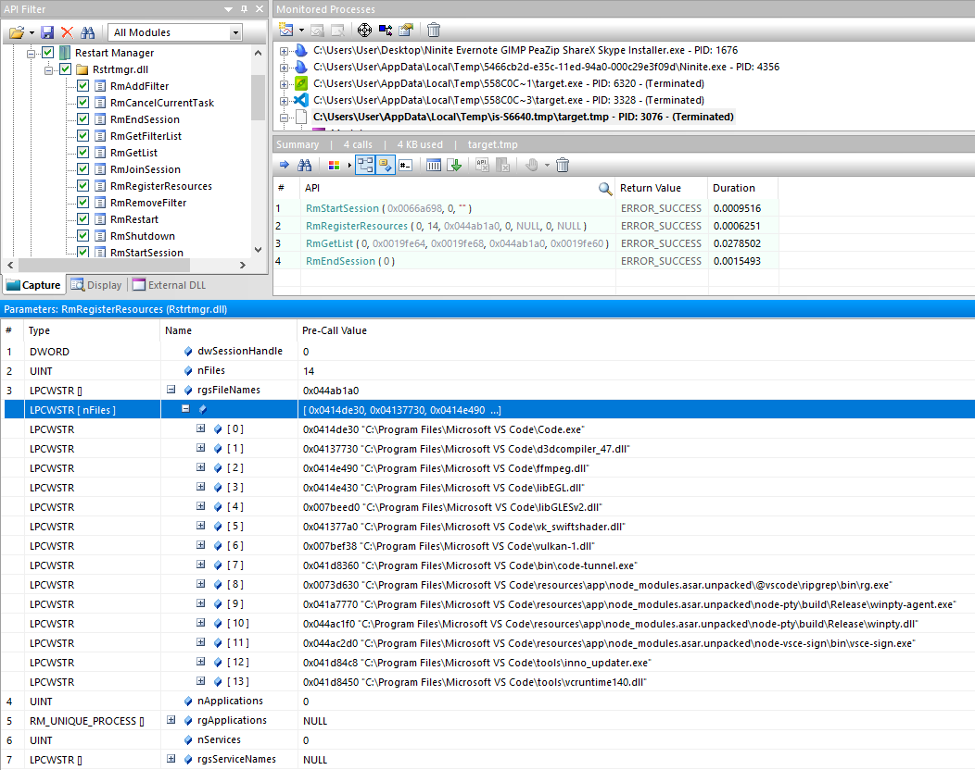Image resolution: width=977 pixels, height=770 pixels.
Task: Click the magnifier icon in API column header
Action: pos(605,188)
